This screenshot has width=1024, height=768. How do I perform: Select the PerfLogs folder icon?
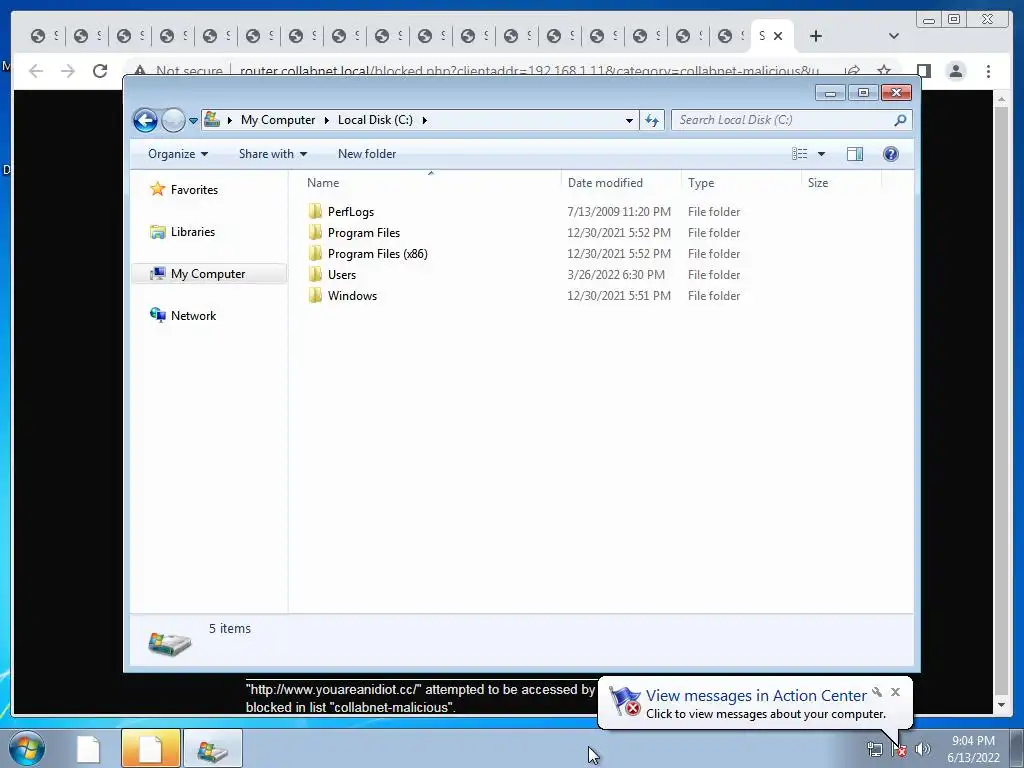click(x=315, y=211)
